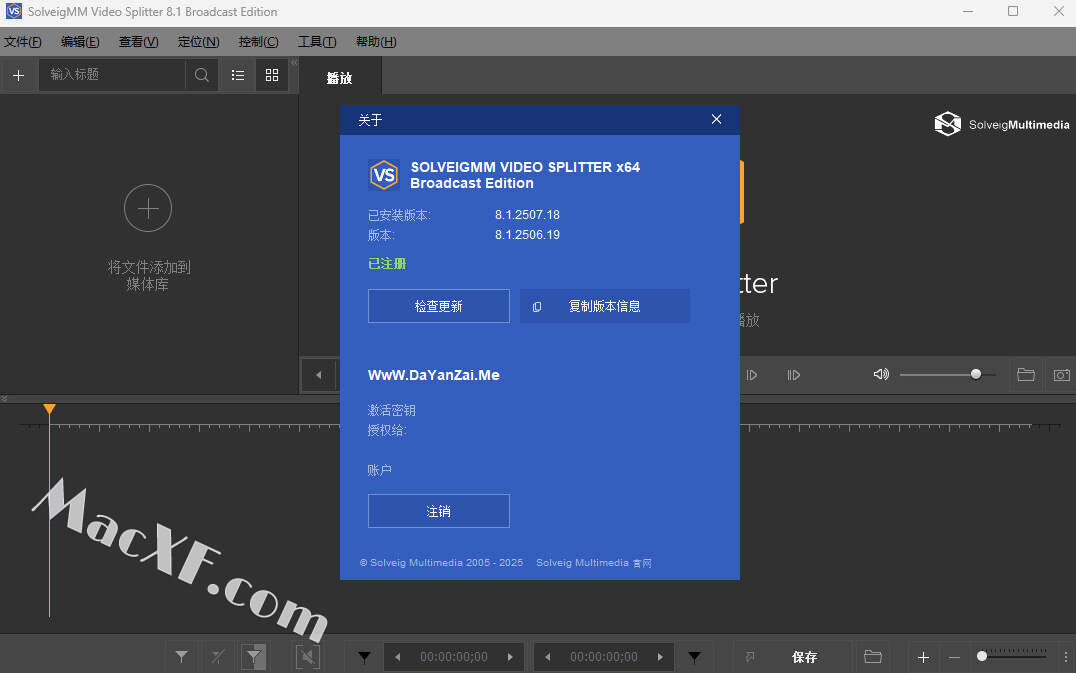The width and height of the screenshot is (1076, 673).
Task: Click the installed version 8.1.2507.18
Action: [527, 215]
